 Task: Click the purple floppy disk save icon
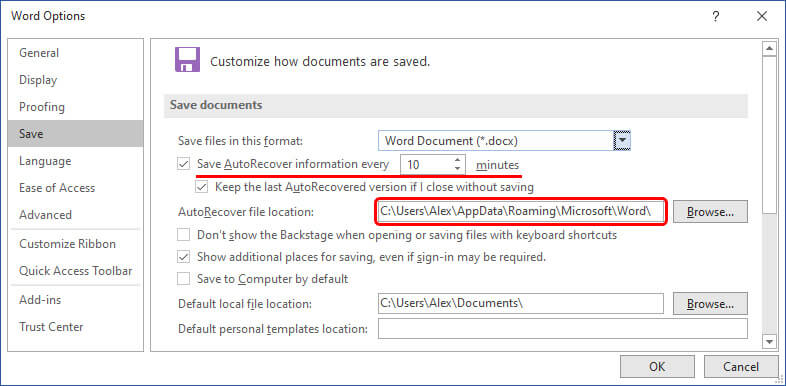tap(187, 60)
